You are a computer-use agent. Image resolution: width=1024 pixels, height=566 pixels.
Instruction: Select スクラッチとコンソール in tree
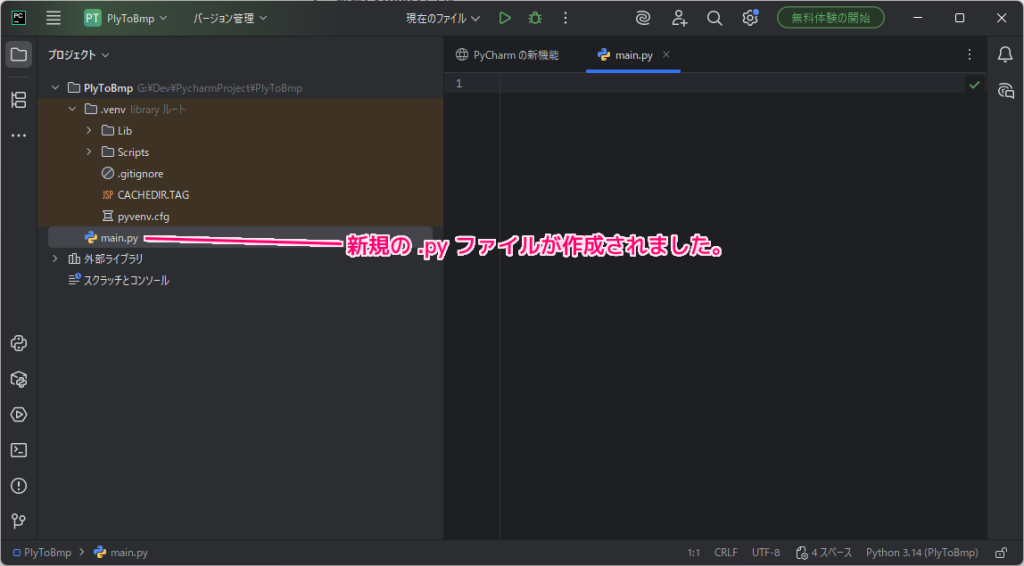(119, 281)
